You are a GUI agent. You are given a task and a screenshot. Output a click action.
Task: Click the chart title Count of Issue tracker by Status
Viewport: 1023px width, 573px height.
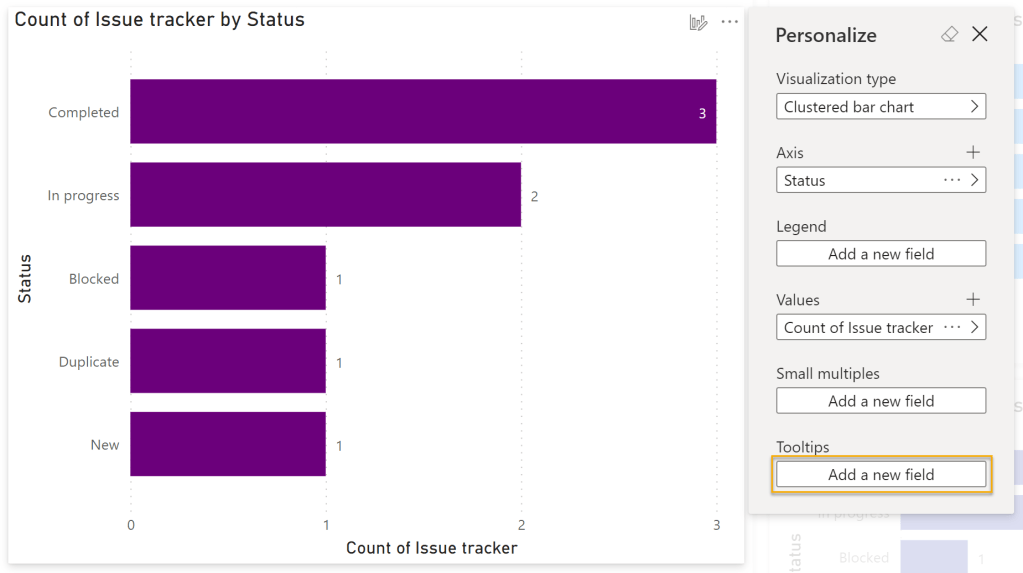[160, 20]
